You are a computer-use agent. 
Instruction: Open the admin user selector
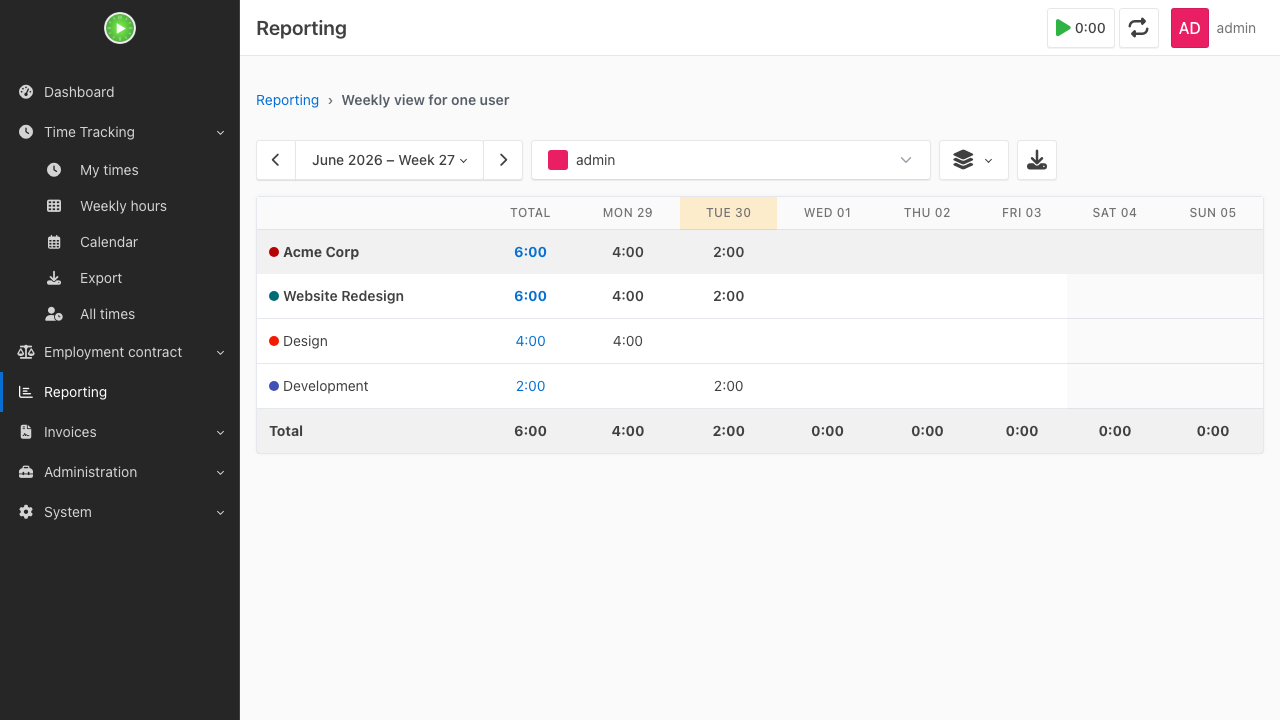731,160
